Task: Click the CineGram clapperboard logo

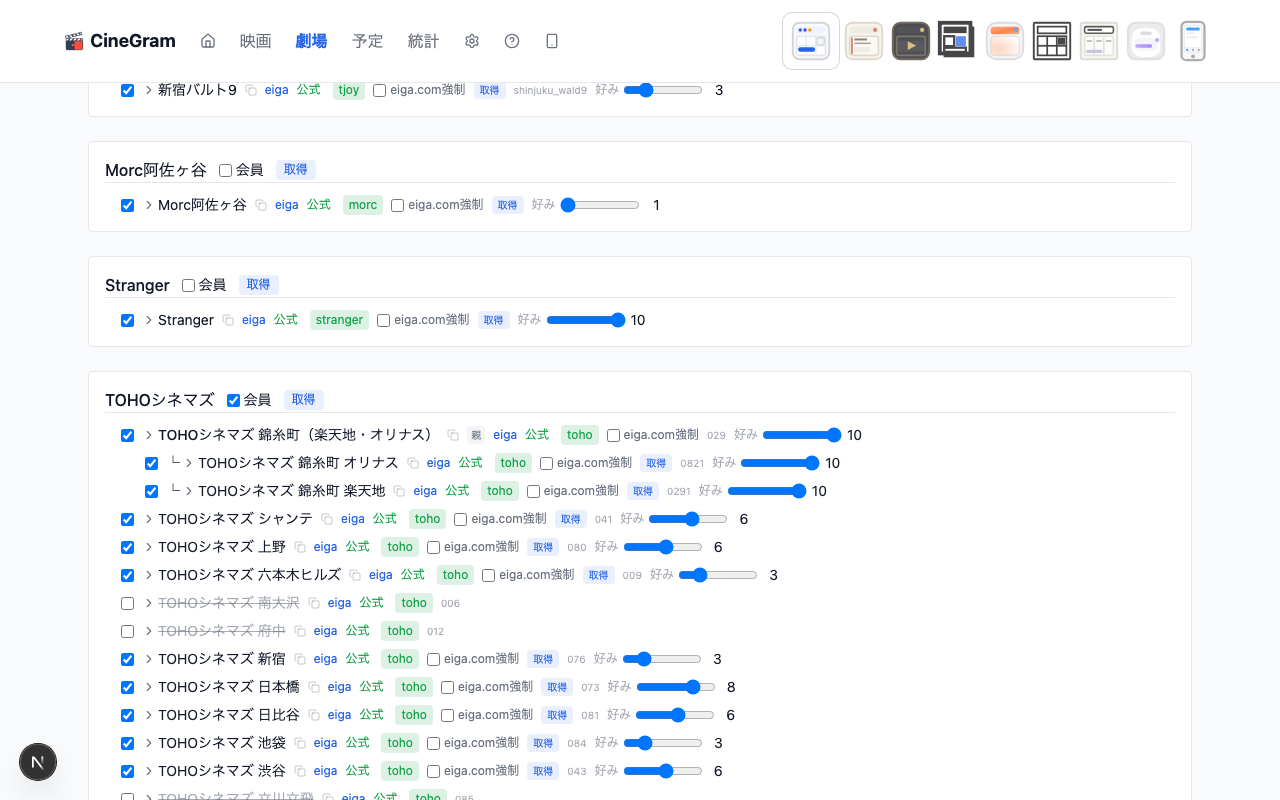Action: tap(75, 40)
